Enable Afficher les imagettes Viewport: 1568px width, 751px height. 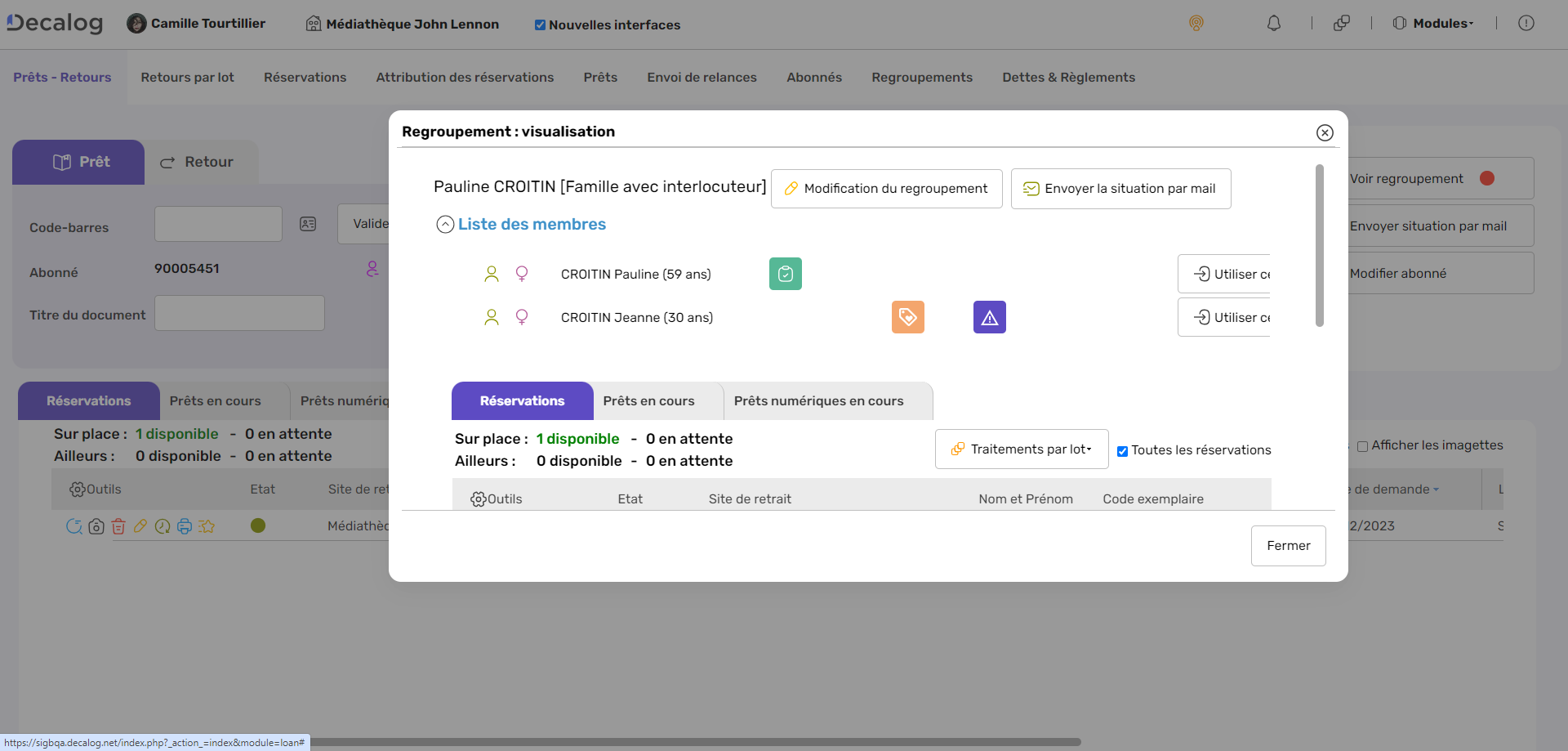click(x=1363, y=445)
